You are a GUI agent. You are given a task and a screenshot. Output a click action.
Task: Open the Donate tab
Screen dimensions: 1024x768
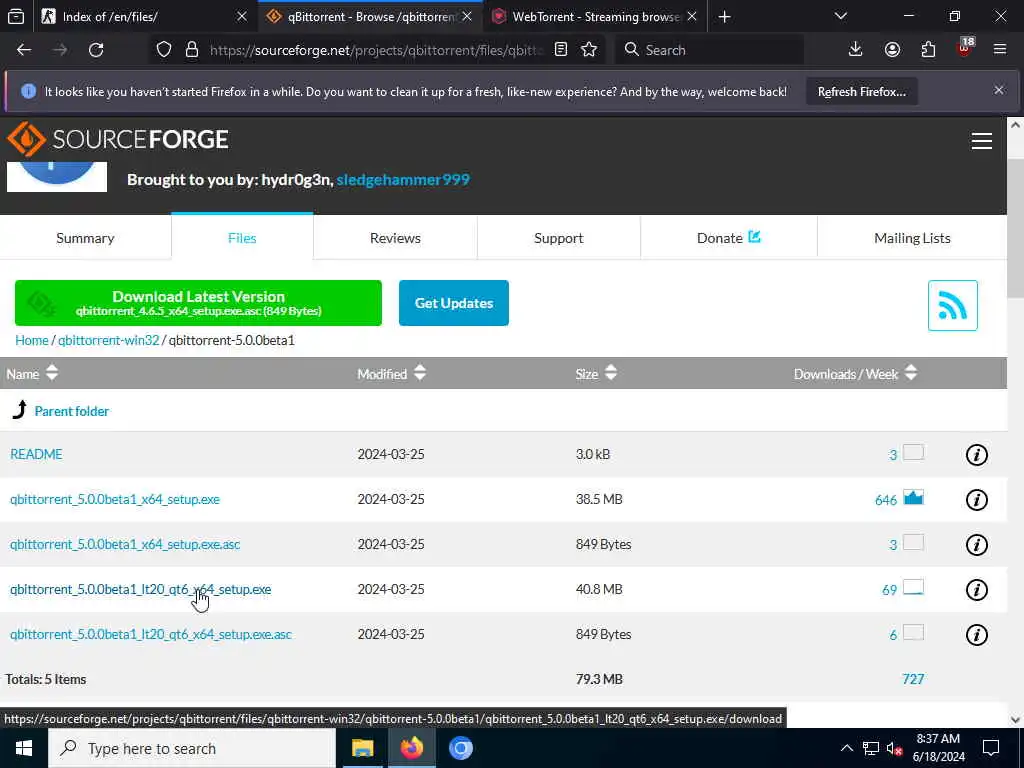coord(728,238)
